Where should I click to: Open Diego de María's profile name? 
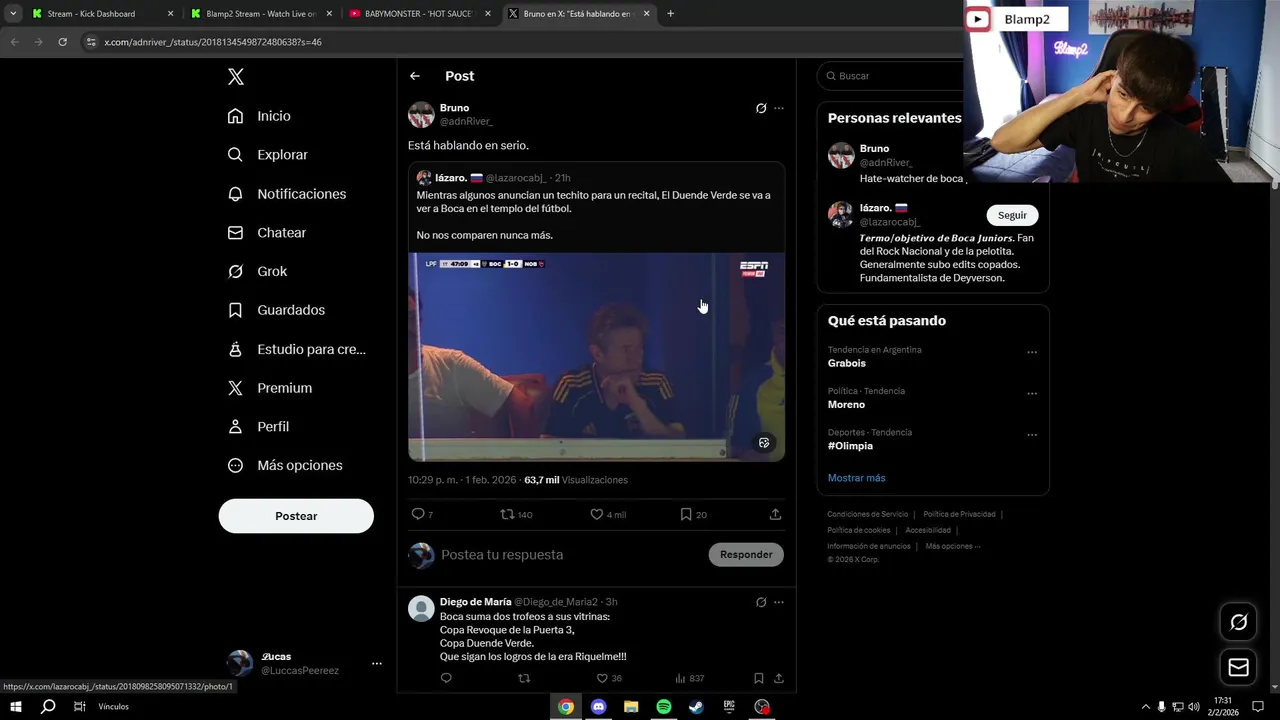click(476, 602)
